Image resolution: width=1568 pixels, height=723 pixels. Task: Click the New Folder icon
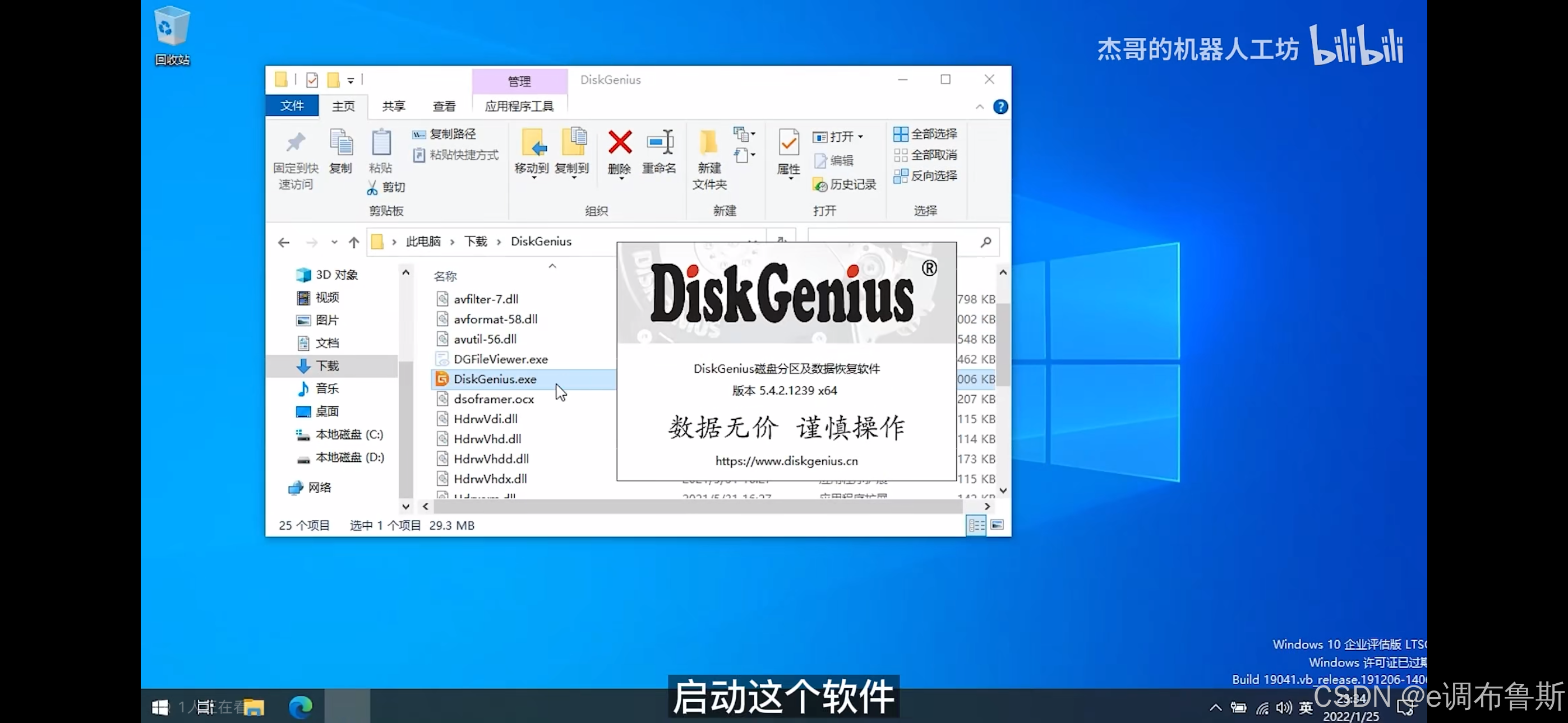(708, 142)
